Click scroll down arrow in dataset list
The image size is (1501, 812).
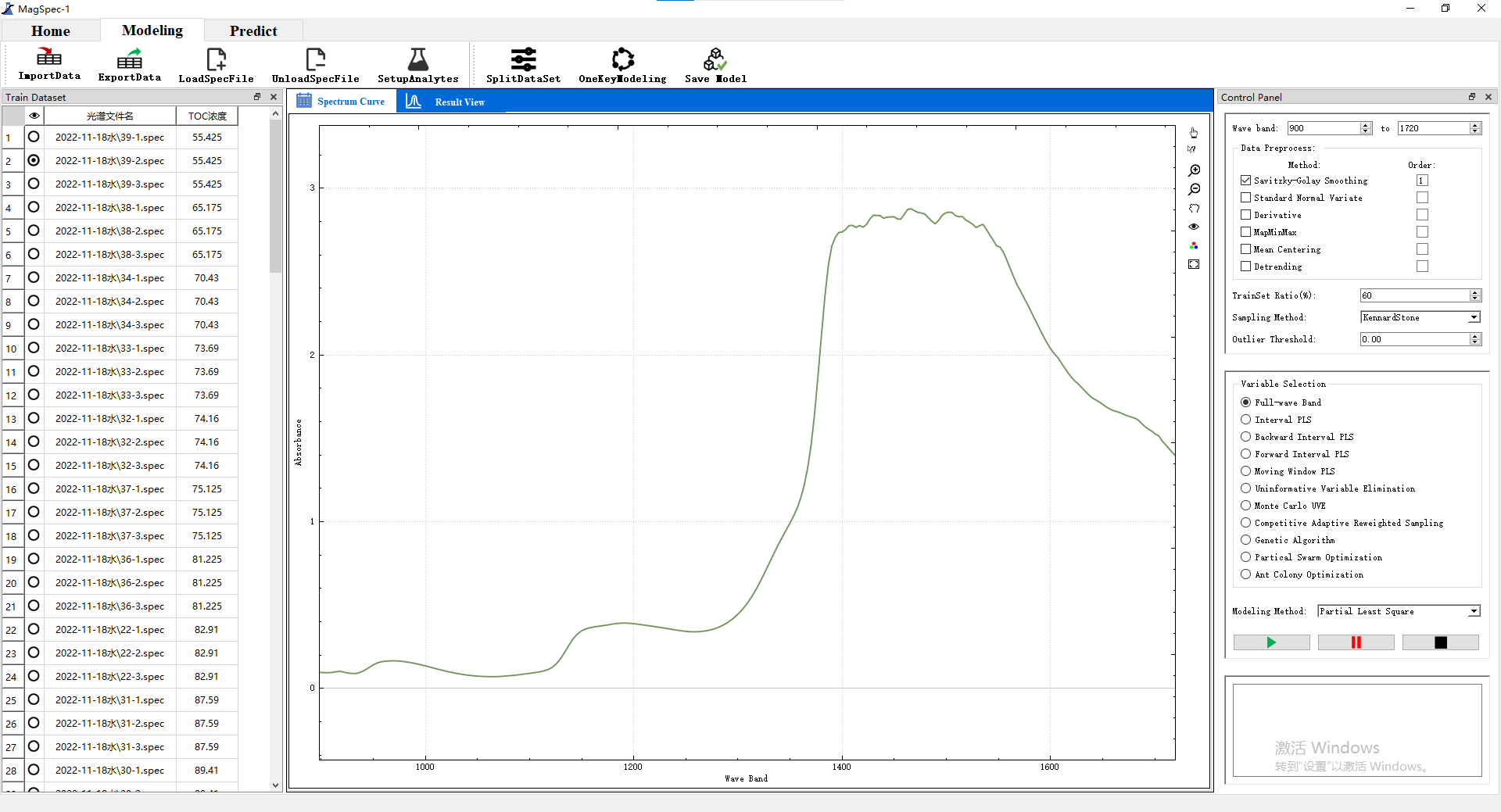click(275, 785)
